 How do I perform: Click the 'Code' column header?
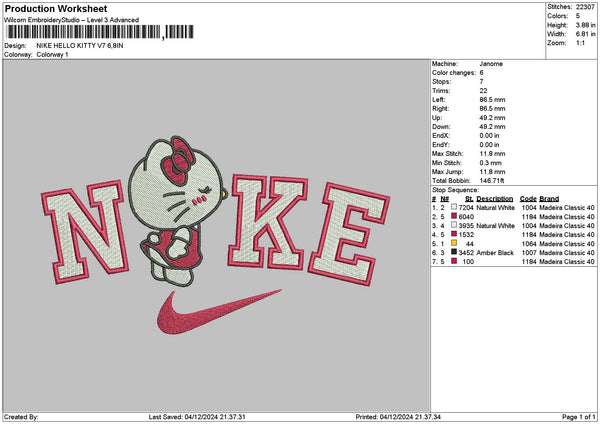[x=528, y=199]
